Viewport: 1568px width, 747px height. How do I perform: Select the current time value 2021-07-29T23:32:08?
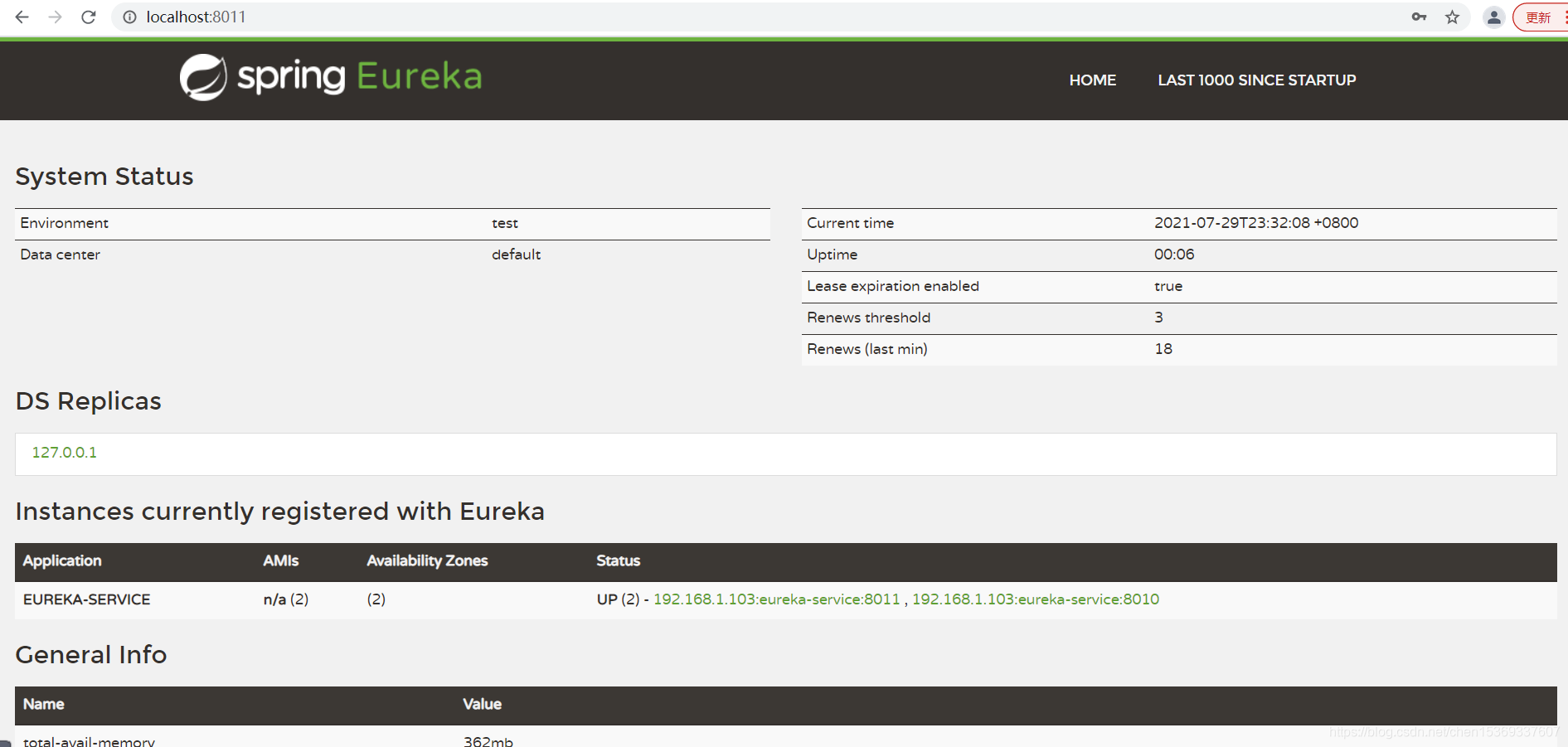tap(1256, 223)
